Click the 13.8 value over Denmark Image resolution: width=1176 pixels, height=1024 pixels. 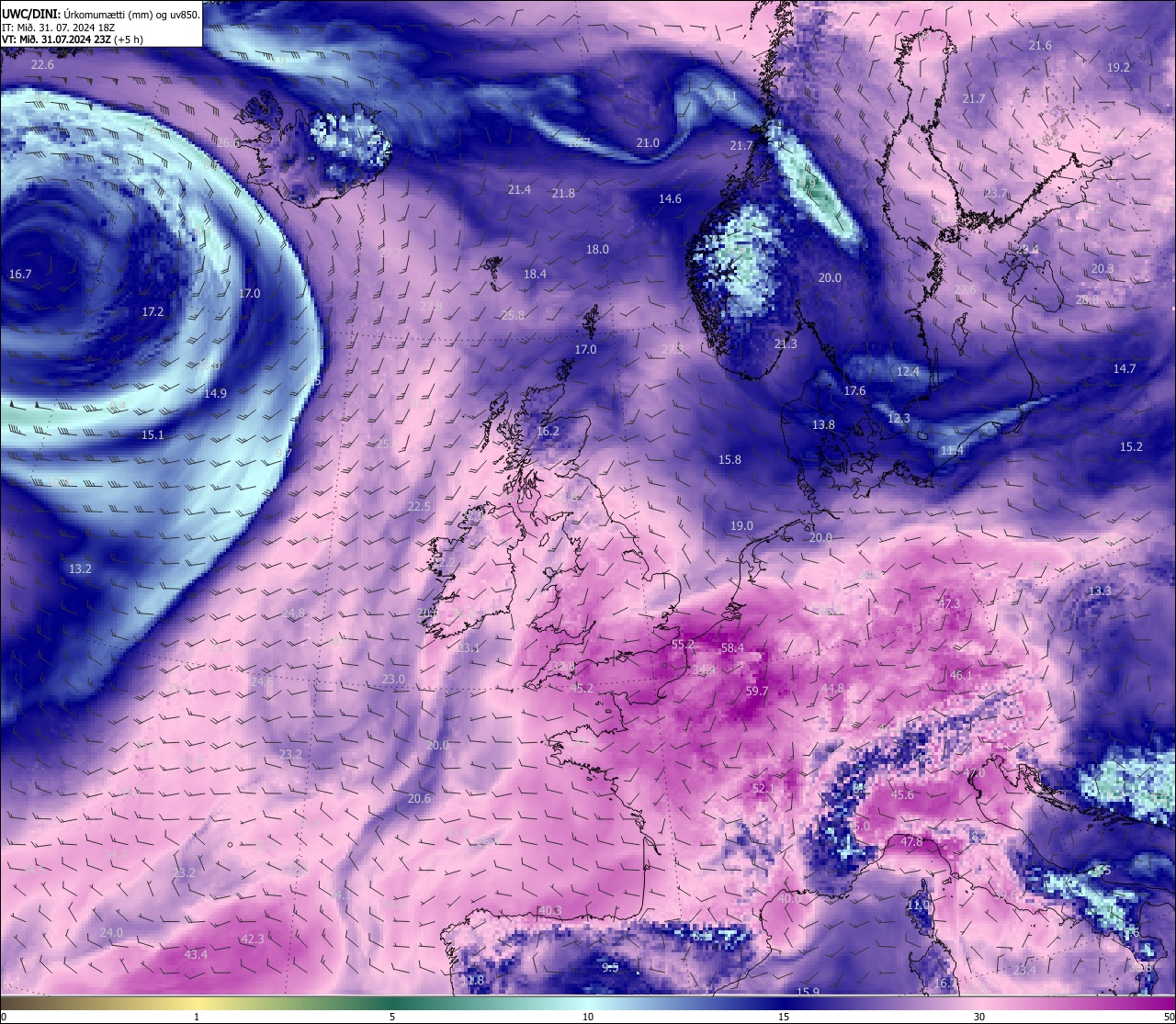point(823,425)
